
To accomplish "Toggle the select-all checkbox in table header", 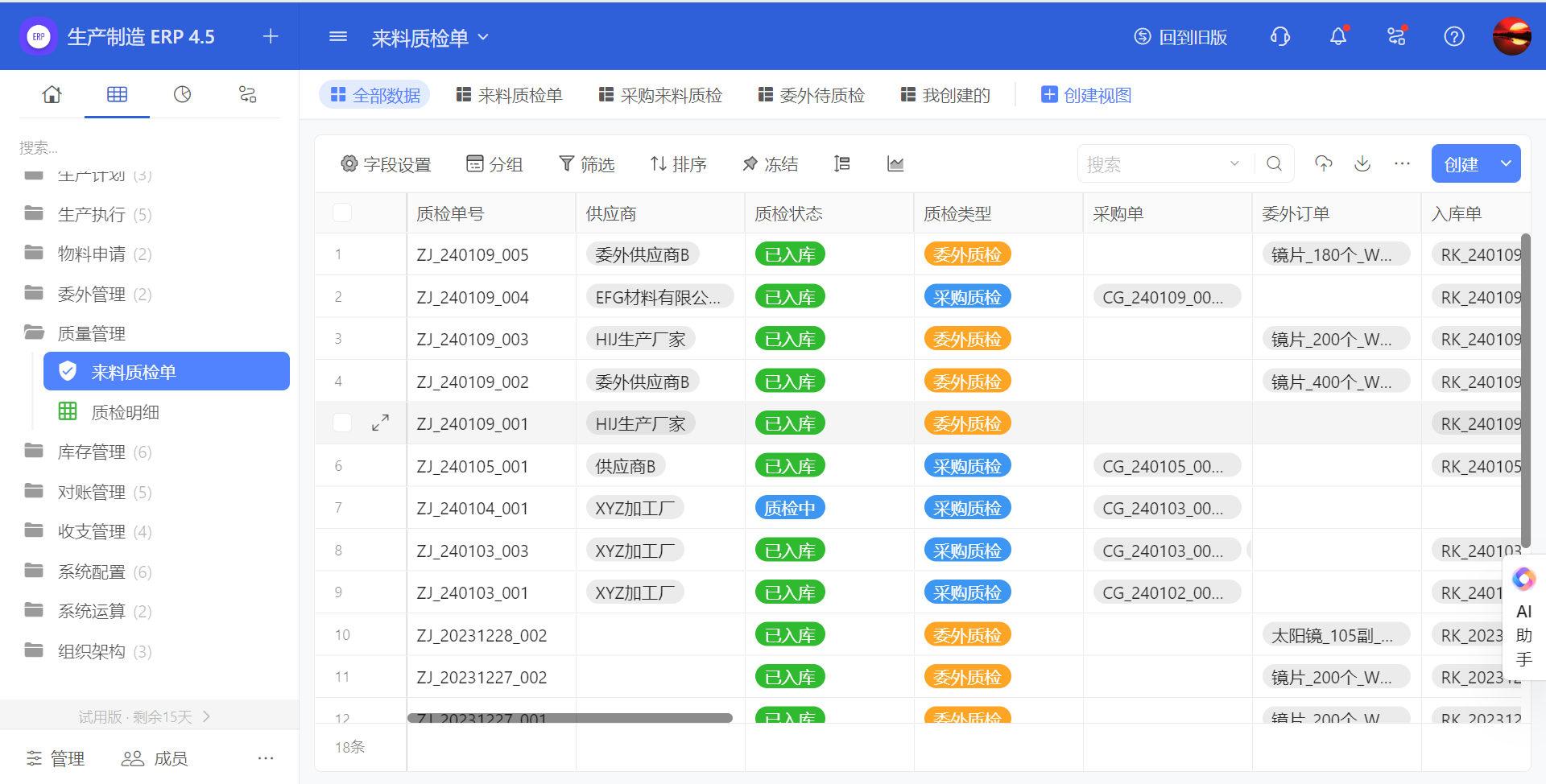I will (x=342, y=213).
